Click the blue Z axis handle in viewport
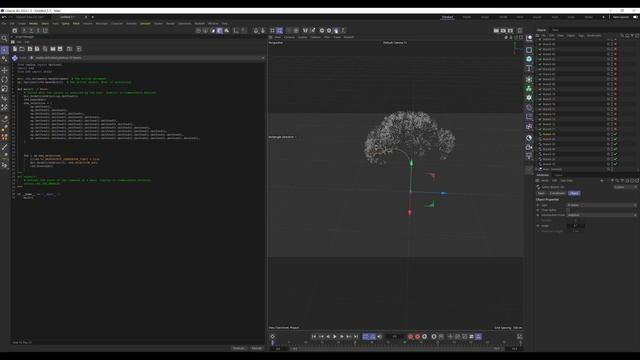 click(x=444, y=193)
